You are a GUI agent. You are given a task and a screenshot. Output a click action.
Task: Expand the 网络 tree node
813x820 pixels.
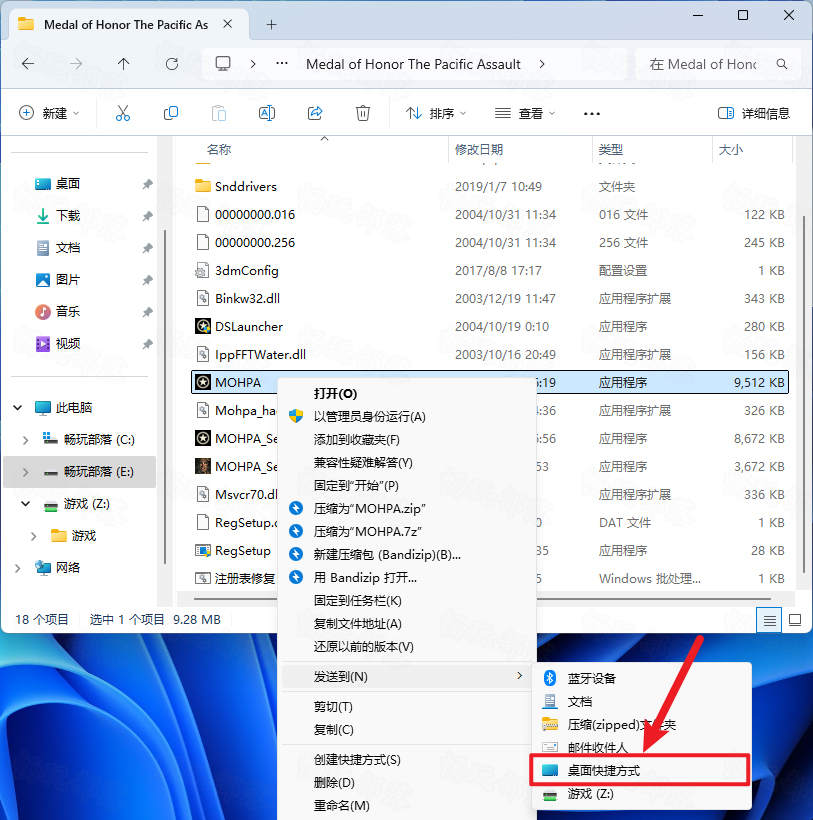tap(18, 568)
